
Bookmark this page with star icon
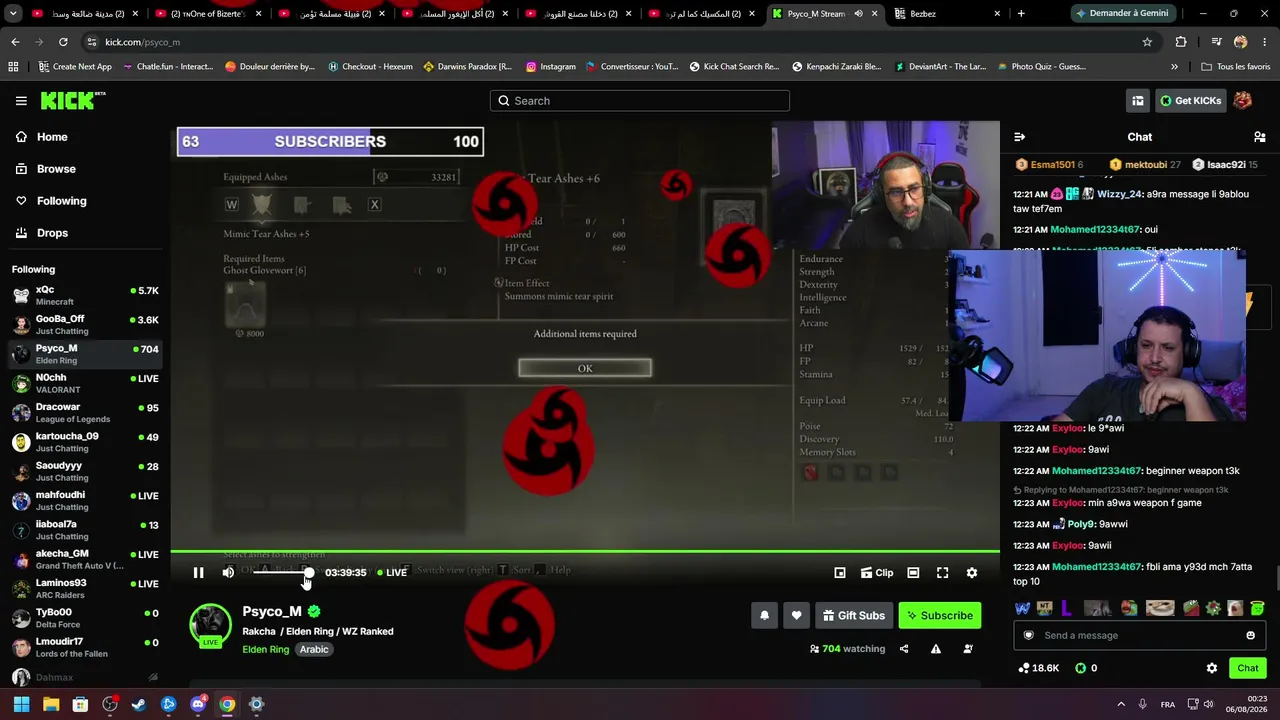point(1147,42)
